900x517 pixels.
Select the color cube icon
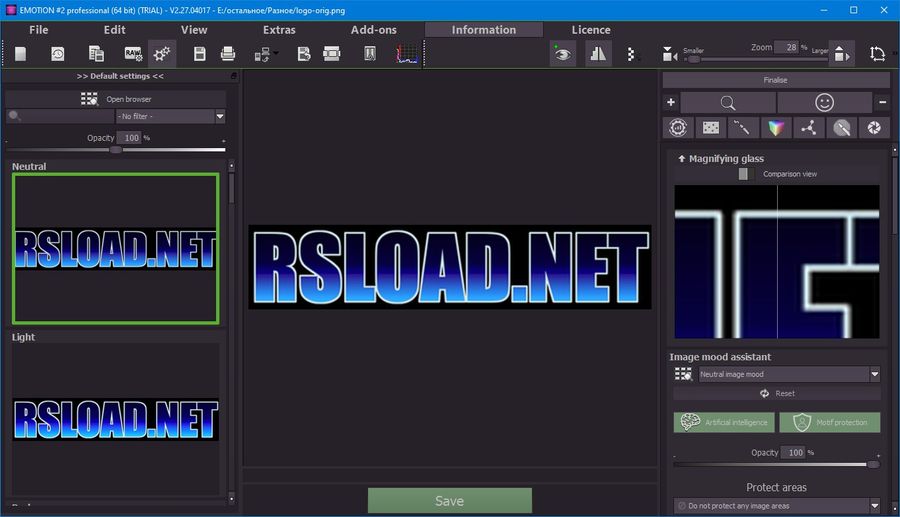click(x=775, y=127)
